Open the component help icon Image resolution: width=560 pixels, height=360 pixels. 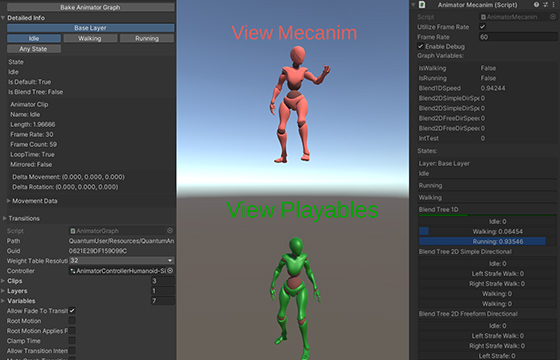coord(536,5)
